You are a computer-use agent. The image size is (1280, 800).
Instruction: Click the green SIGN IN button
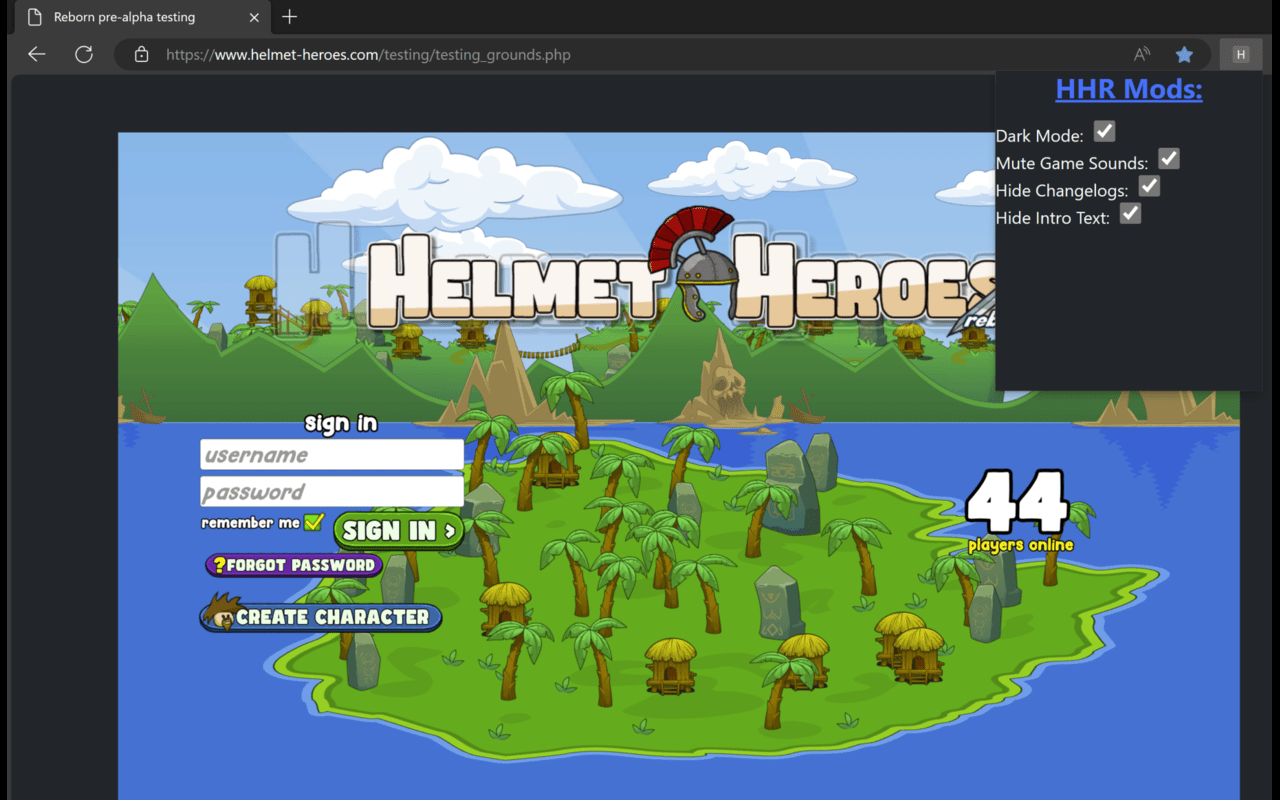399,531
